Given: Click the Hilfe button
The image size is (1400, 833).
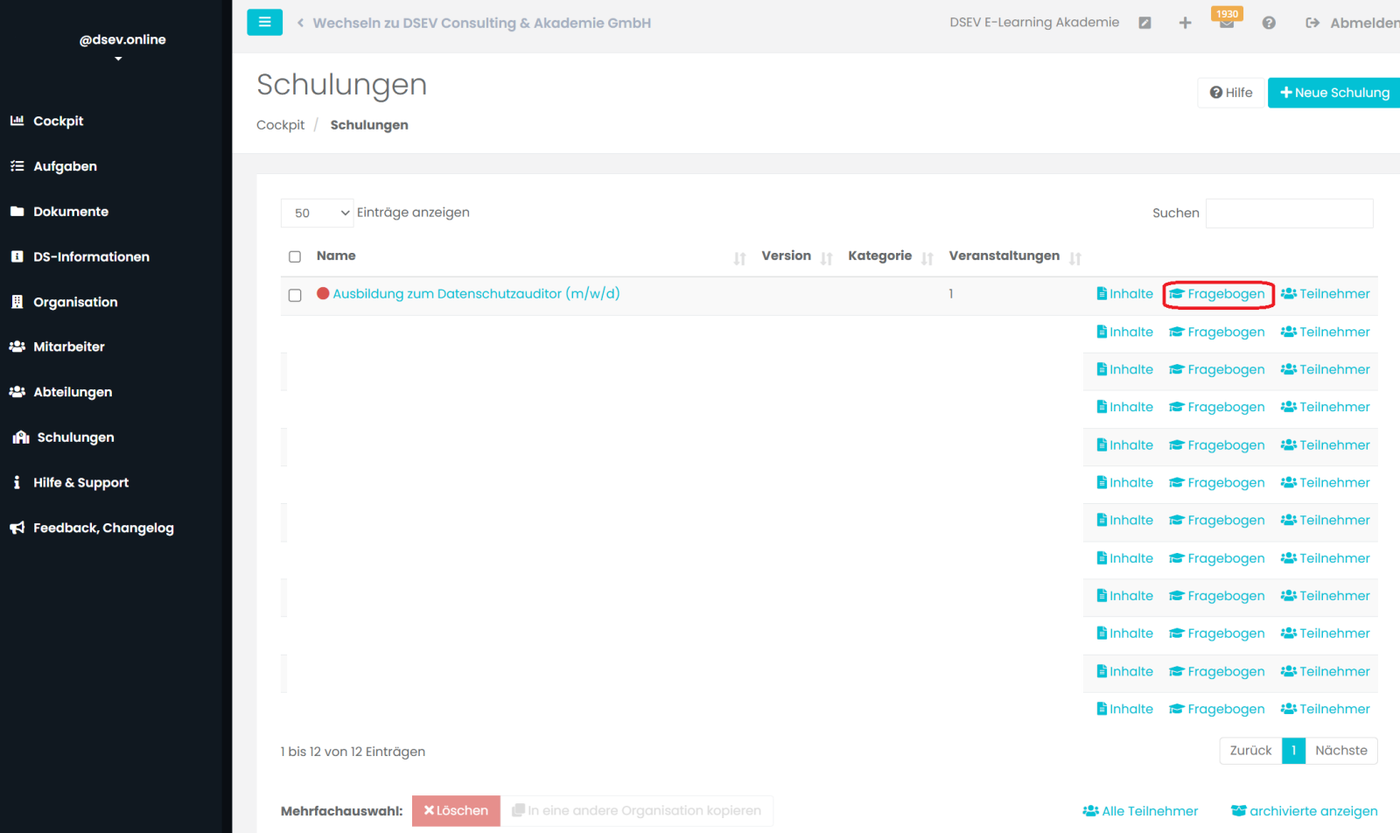Looking at the screenshot, I should pyautogui.click(x=1231, y=93).
